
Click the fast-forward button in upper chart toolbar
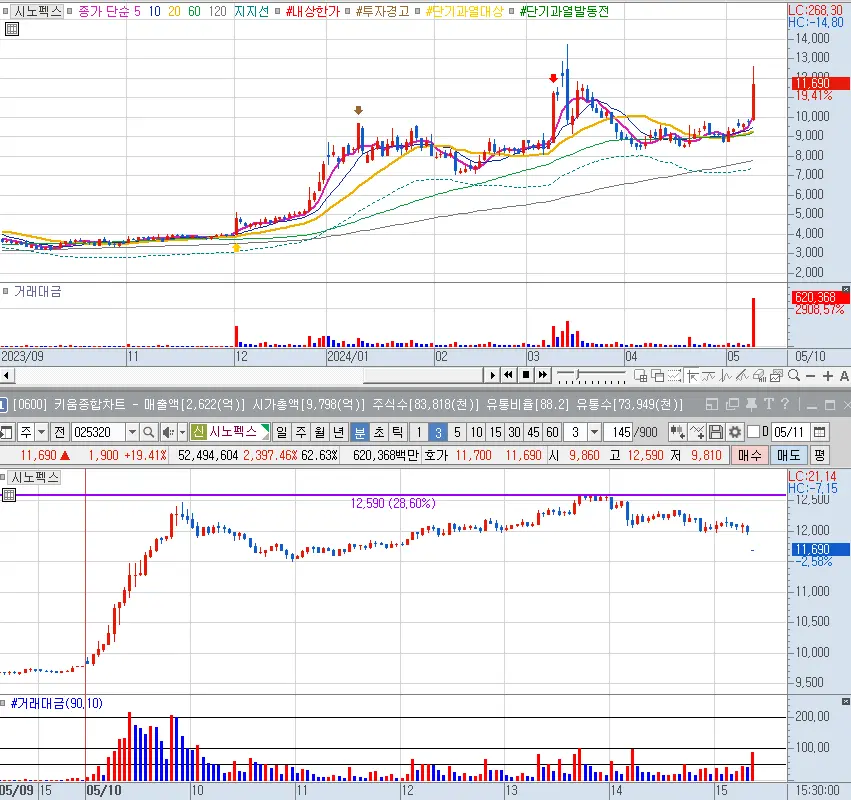[x=542, y=375]
